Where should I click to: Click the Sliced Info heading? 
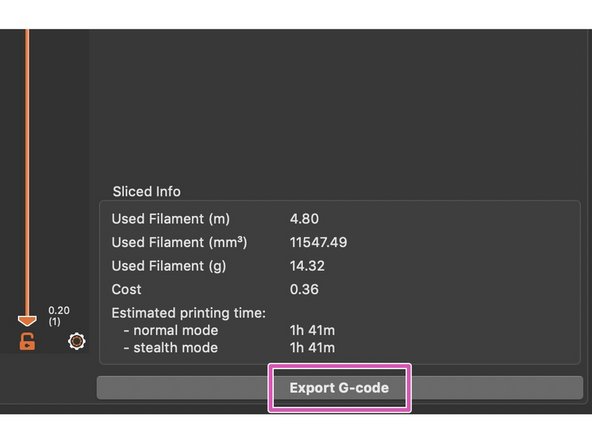146,191
